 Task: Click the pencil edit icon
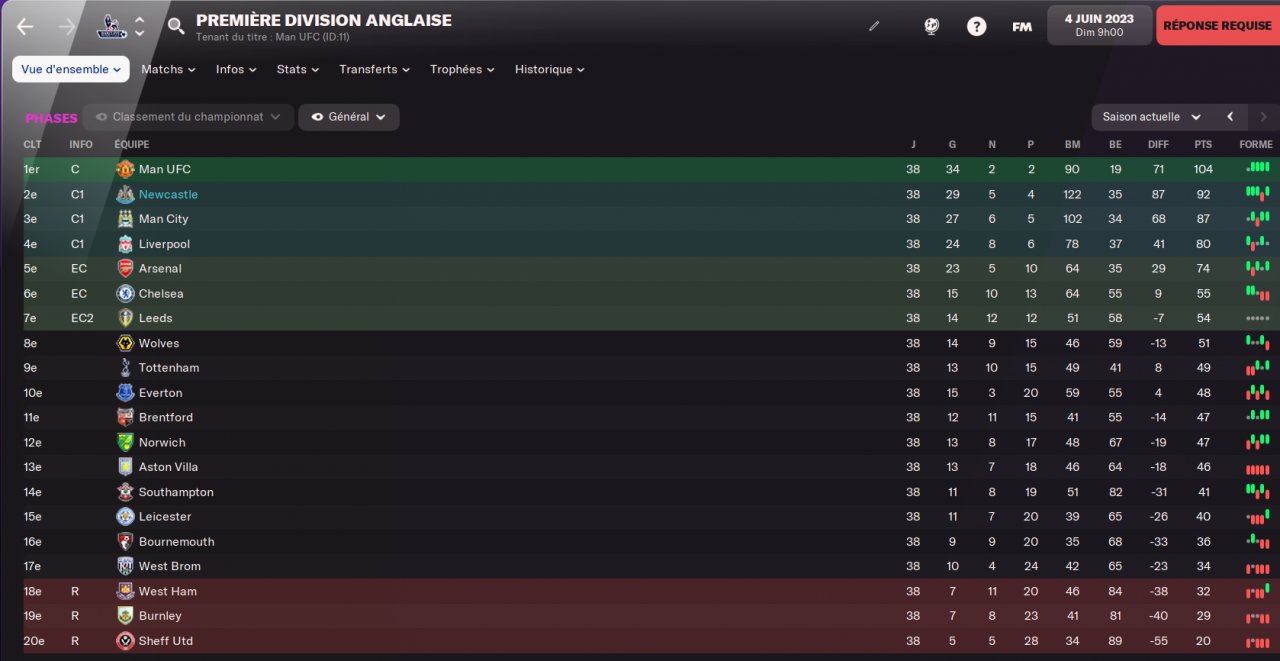coord(874,26)
